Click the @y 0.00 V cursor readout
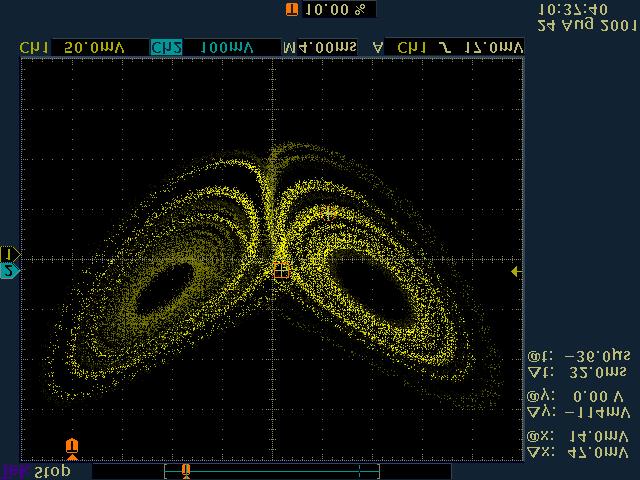The image size is (640, 480). [576, 396]
